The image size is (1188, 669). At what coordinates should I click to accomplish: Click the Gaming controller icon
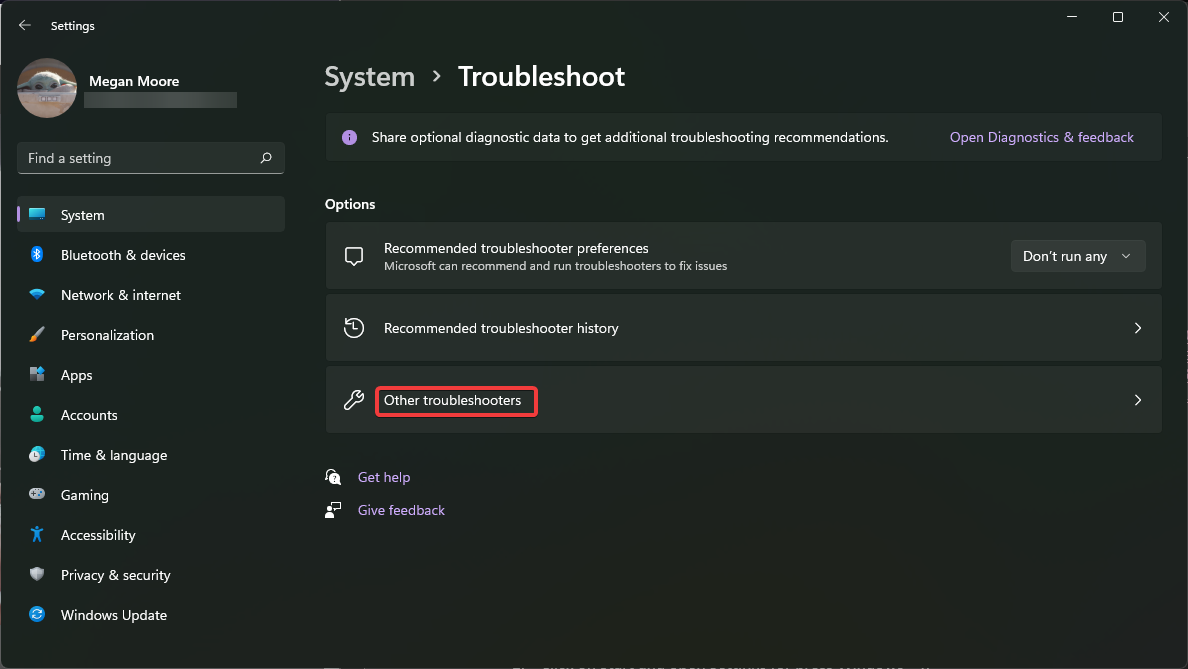(x=37, y=495)
